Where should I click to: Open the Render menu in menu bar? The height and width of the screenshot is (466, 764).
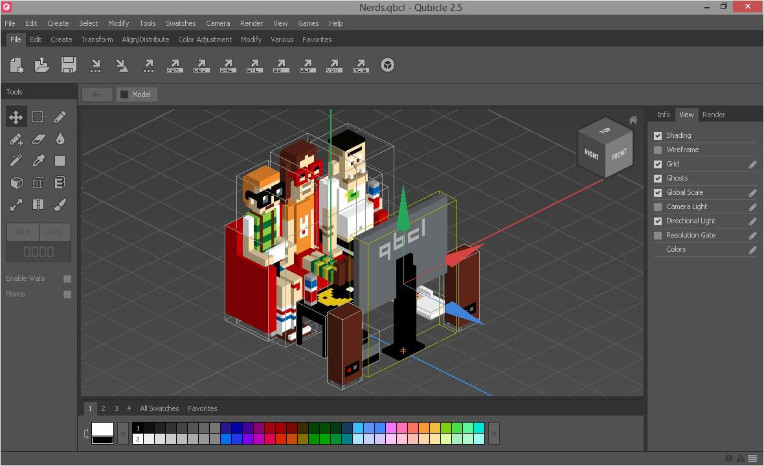(251, 23)
